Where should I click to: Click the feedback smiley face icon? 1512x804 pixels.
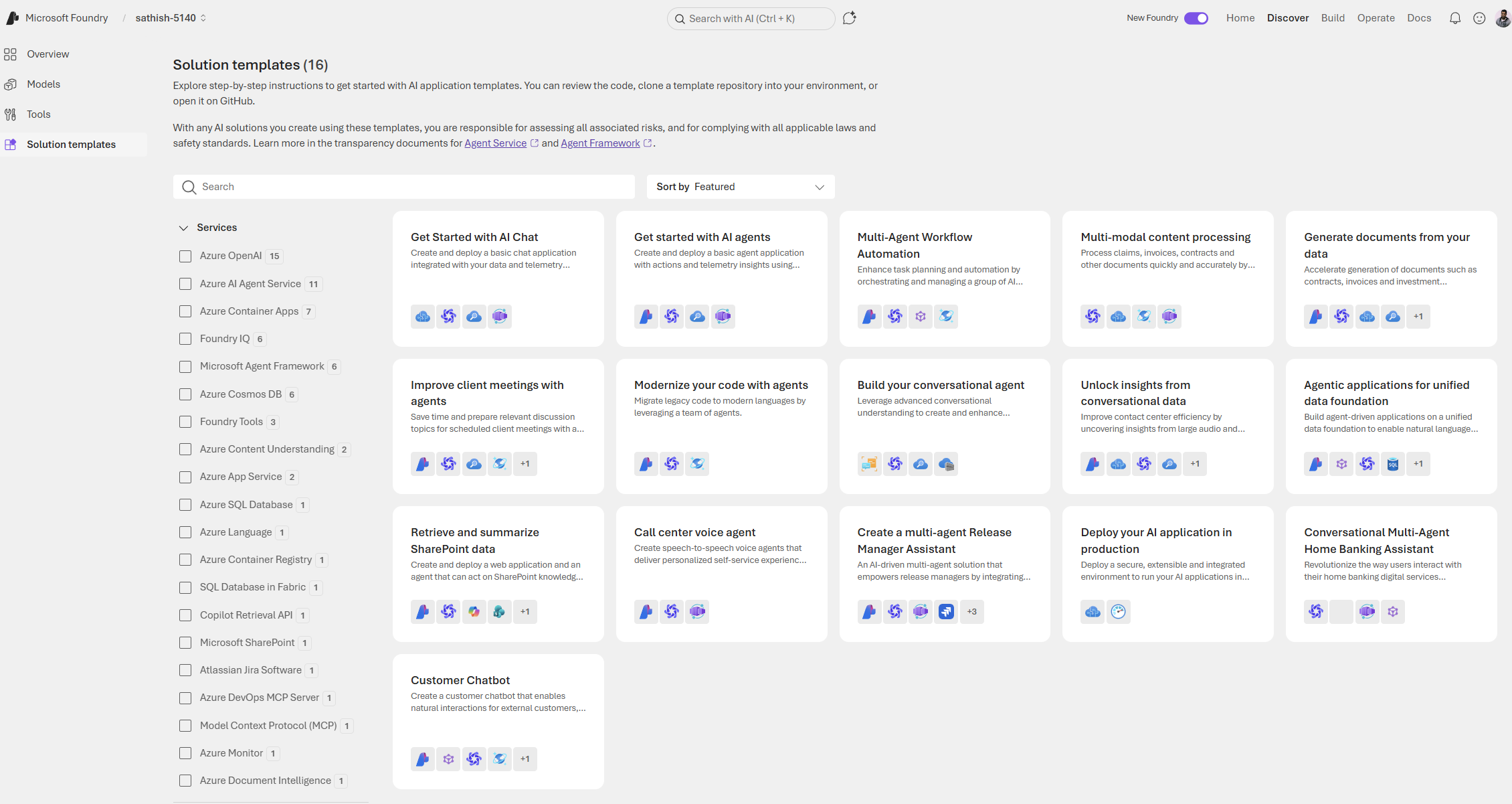pyautogui.click(x=1479, y=19)
